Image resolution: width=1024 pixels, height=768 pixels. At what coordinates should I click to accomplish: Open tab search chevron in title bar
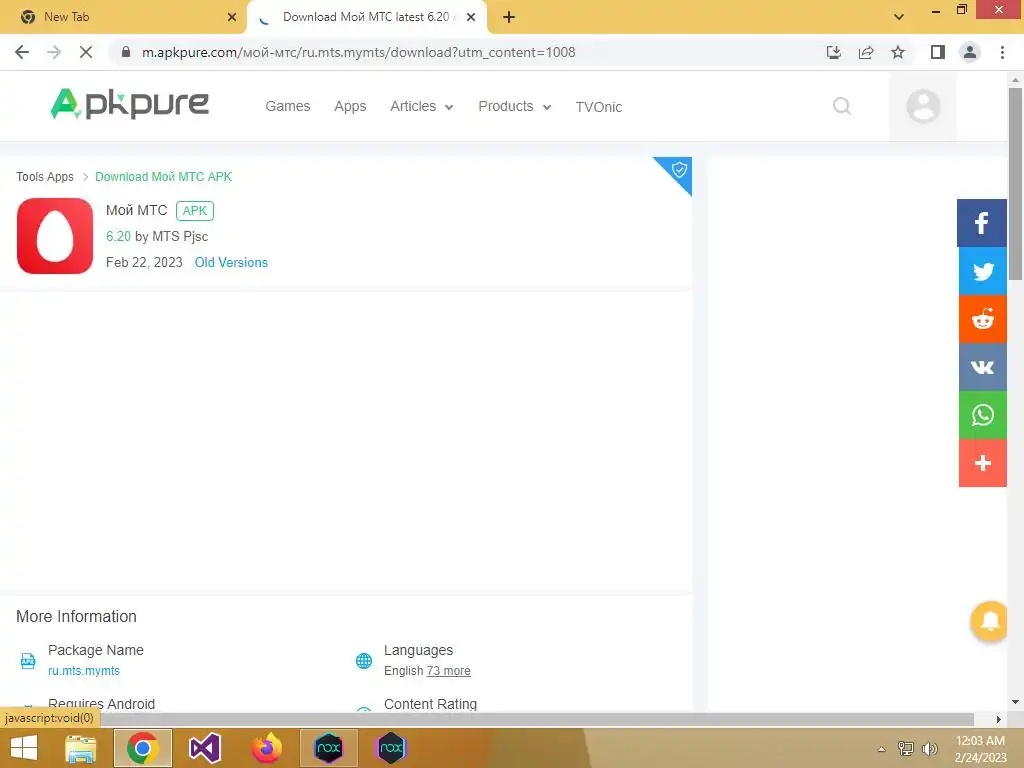pos(899,17)
